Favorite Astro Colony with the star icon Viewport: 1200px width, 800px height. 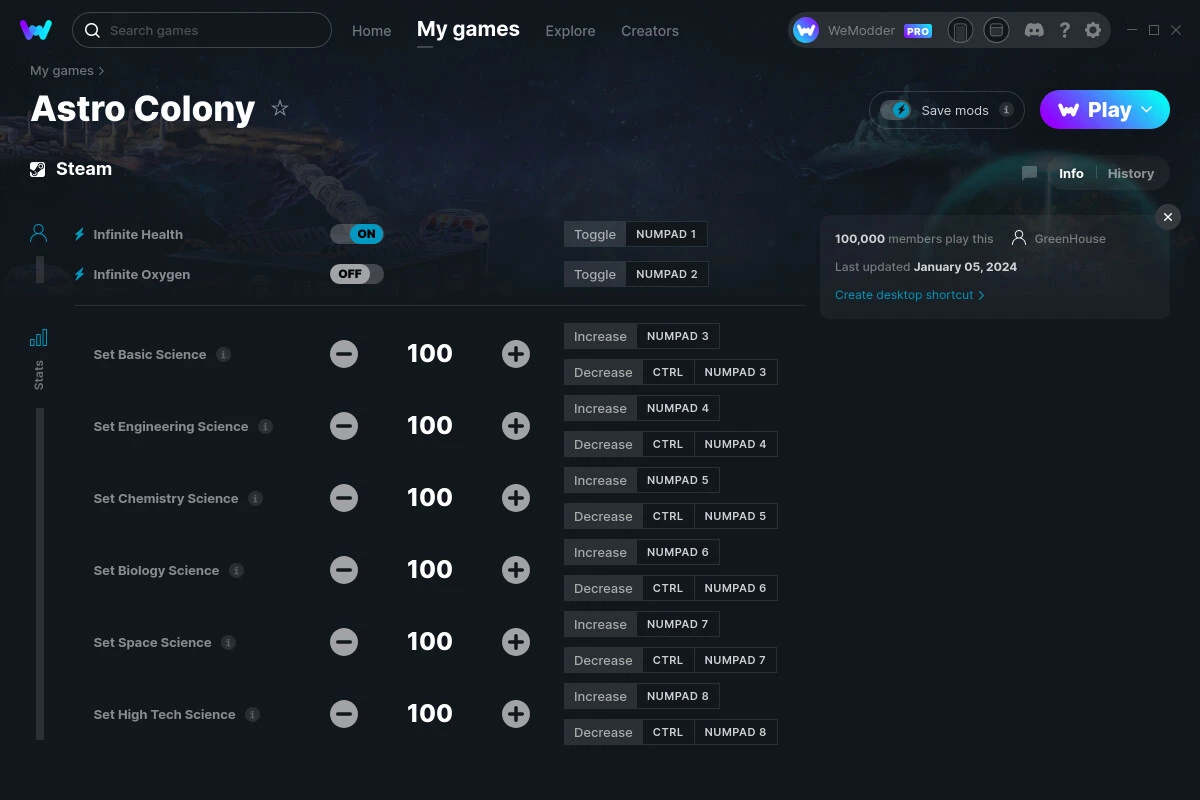click(280, 108)
